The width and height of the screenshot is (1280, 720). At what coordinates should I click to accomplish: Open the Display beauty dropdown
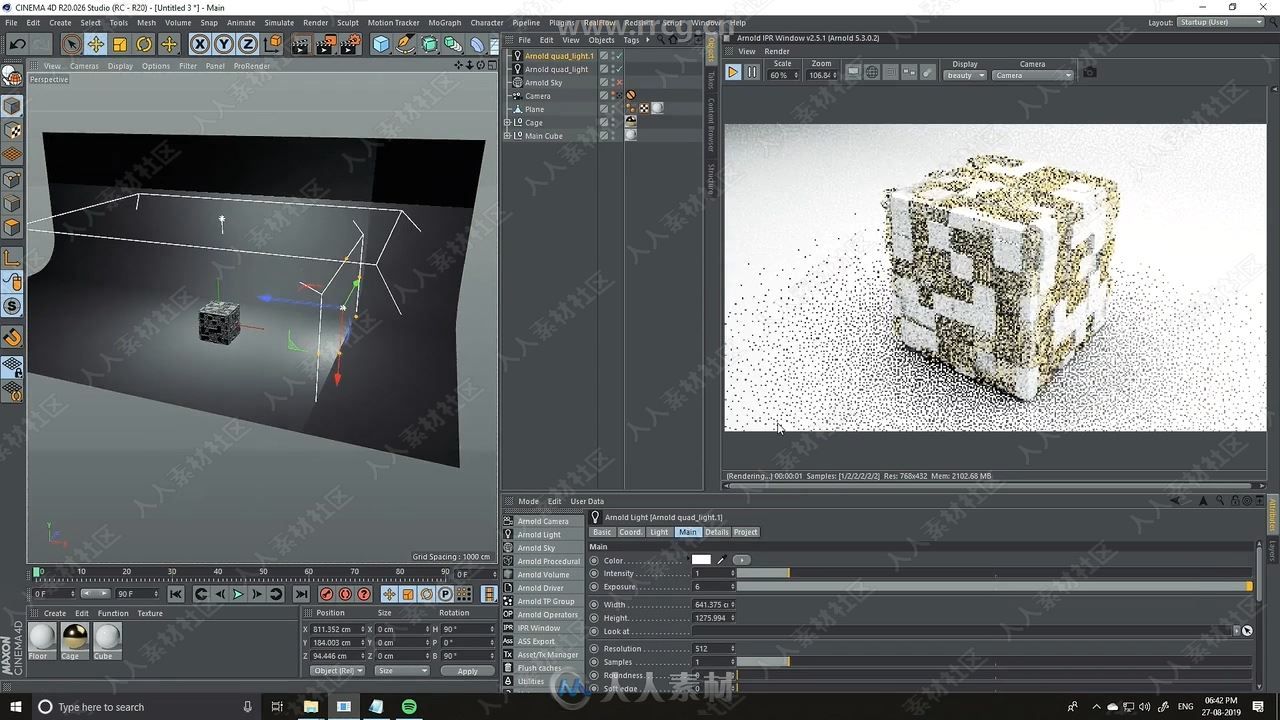coord(965,75)
